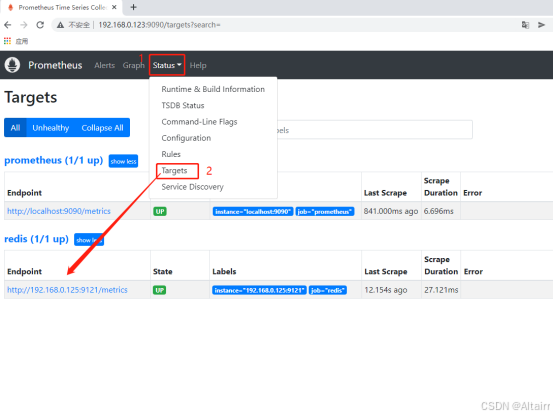The height and width of the screenshot is (417, 554).
Task: Click the browser forward arrow
Action: coord(24,25)
